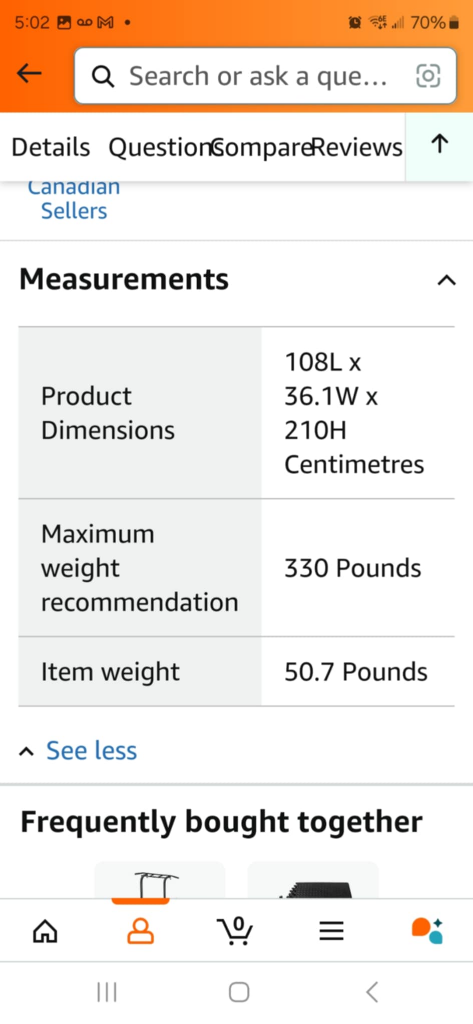Launch the Rufus AI assistant icon
Image resolution: width=473 pixels, height=1024 pixels.
pos(427,931)
